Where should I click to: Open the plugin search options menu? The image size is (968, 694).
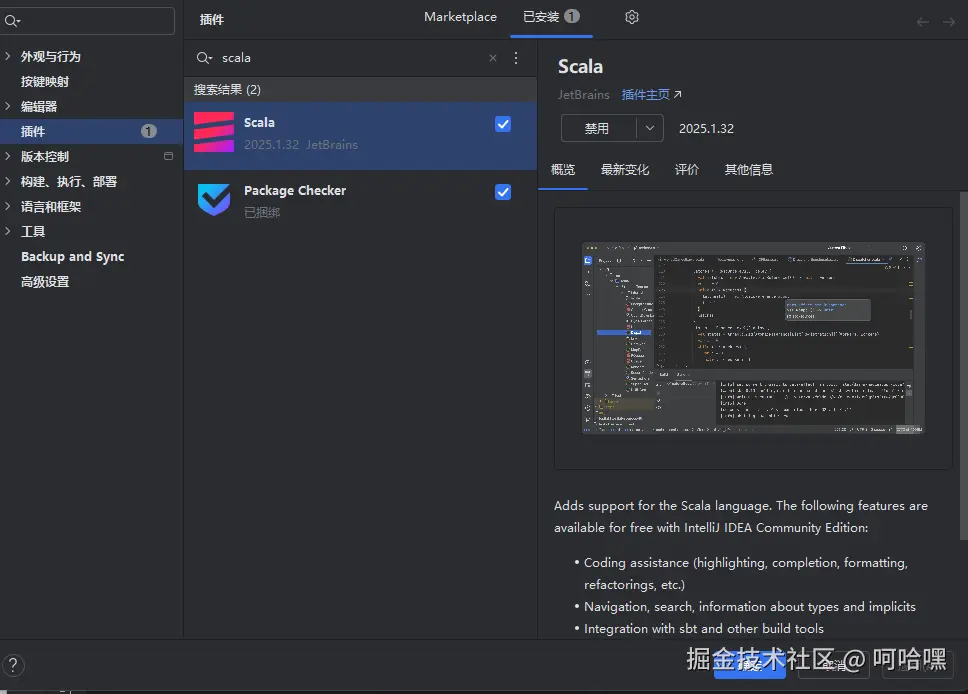tap(516, 58)
